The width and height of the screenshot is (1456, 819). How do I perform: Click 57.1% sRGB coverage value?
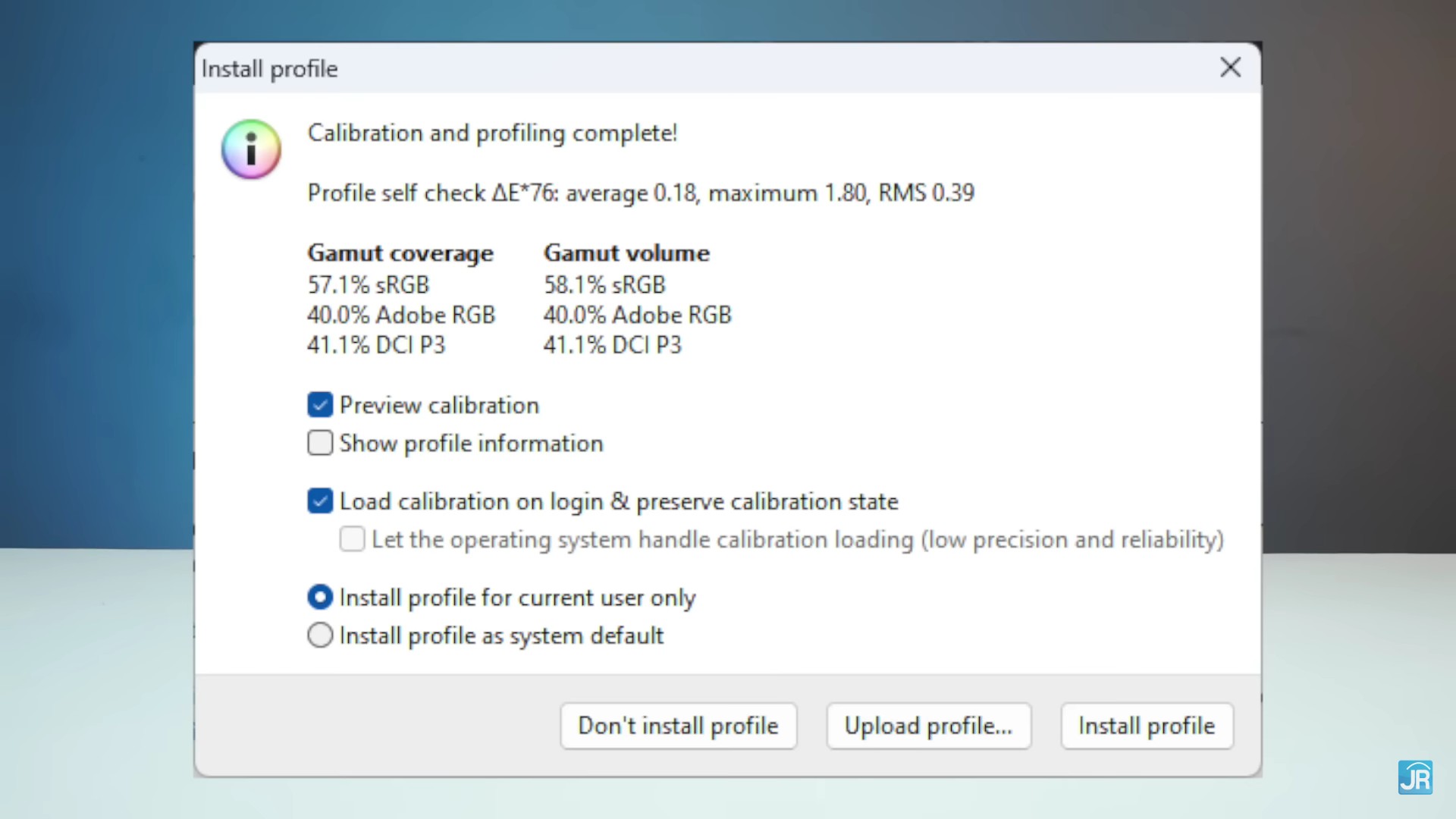click(x=369, y=285)
